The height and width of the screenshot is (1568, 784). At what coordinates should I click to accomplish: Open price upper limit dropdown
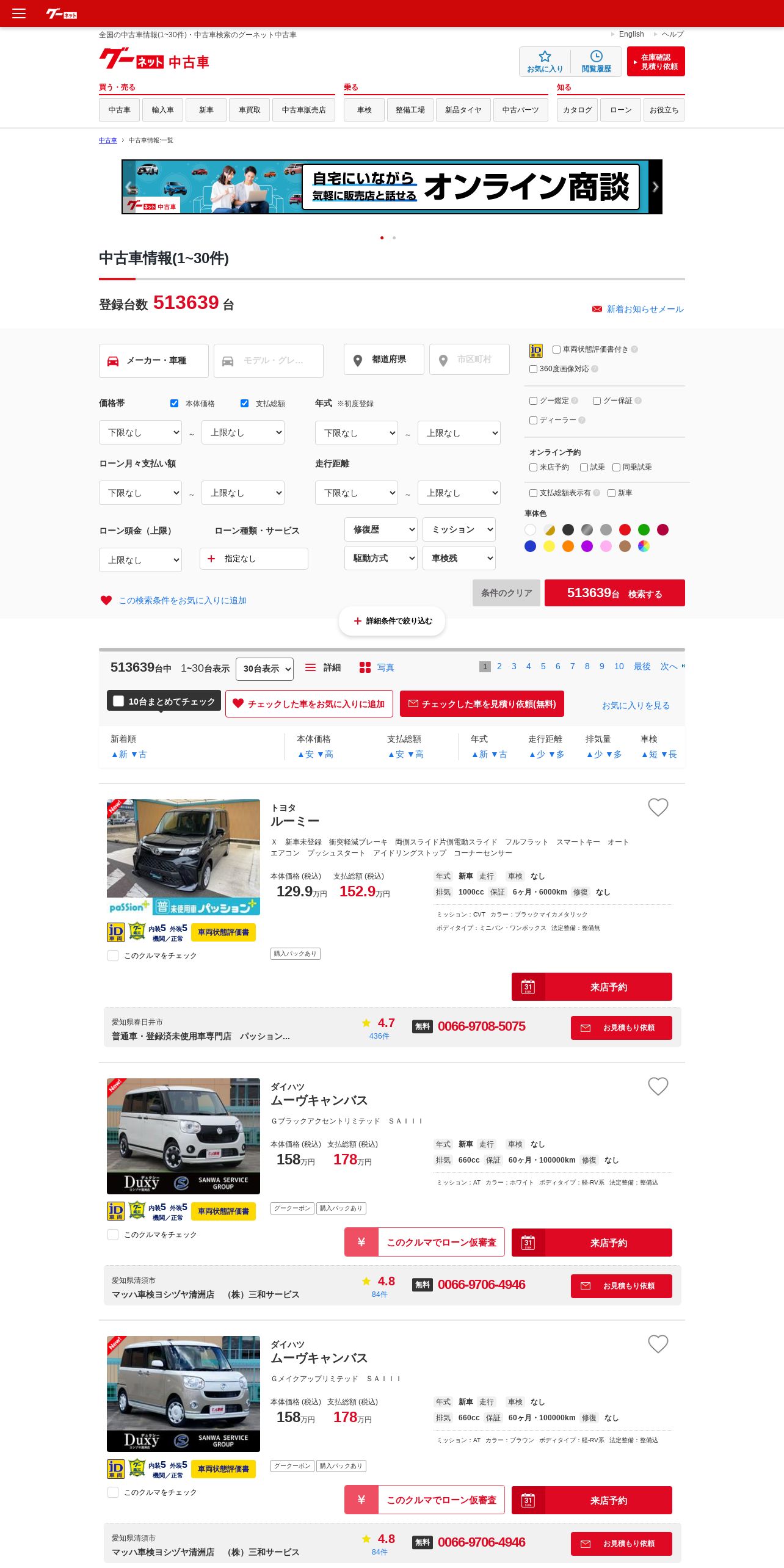243,432
